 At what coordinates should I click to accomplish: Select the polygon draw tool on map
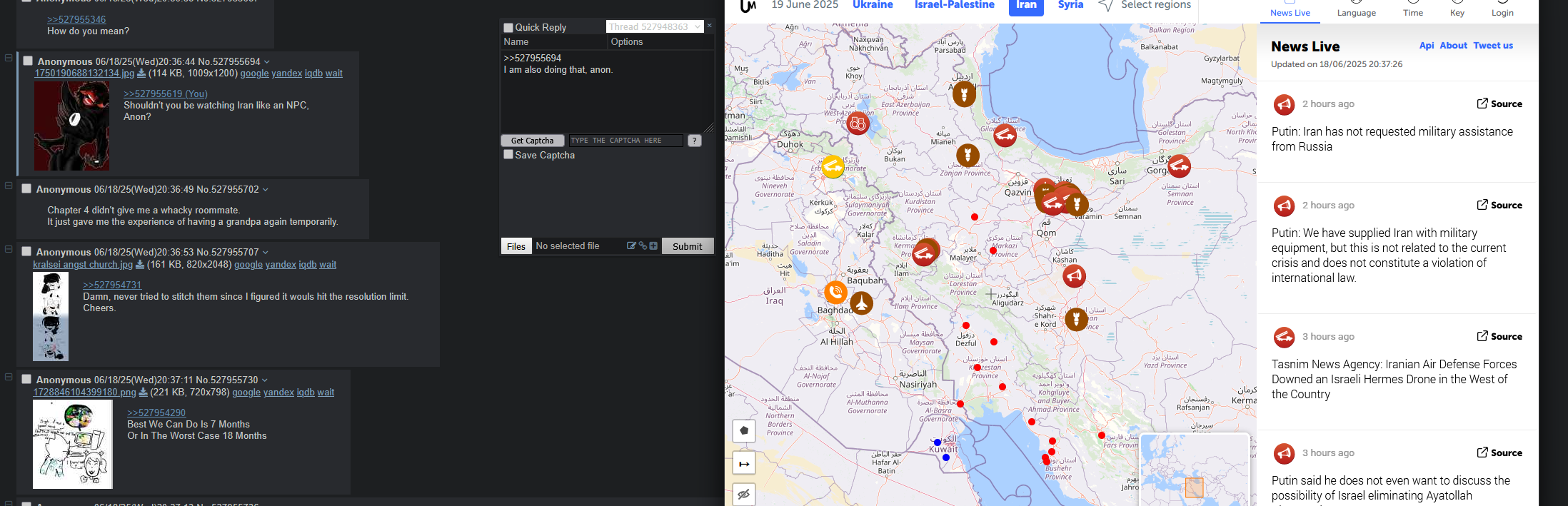[744, 430]
